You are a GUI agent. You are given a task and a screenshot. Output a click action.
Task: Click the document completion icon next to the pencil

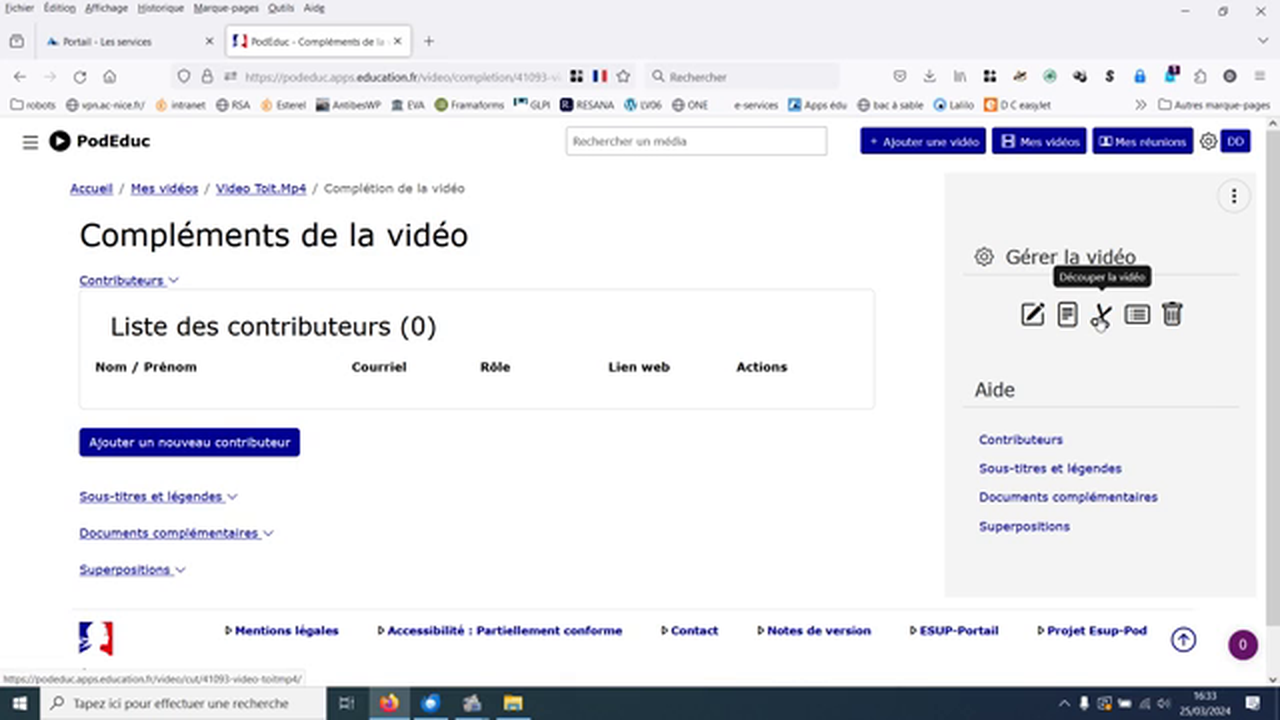[x=1067, y=314]
